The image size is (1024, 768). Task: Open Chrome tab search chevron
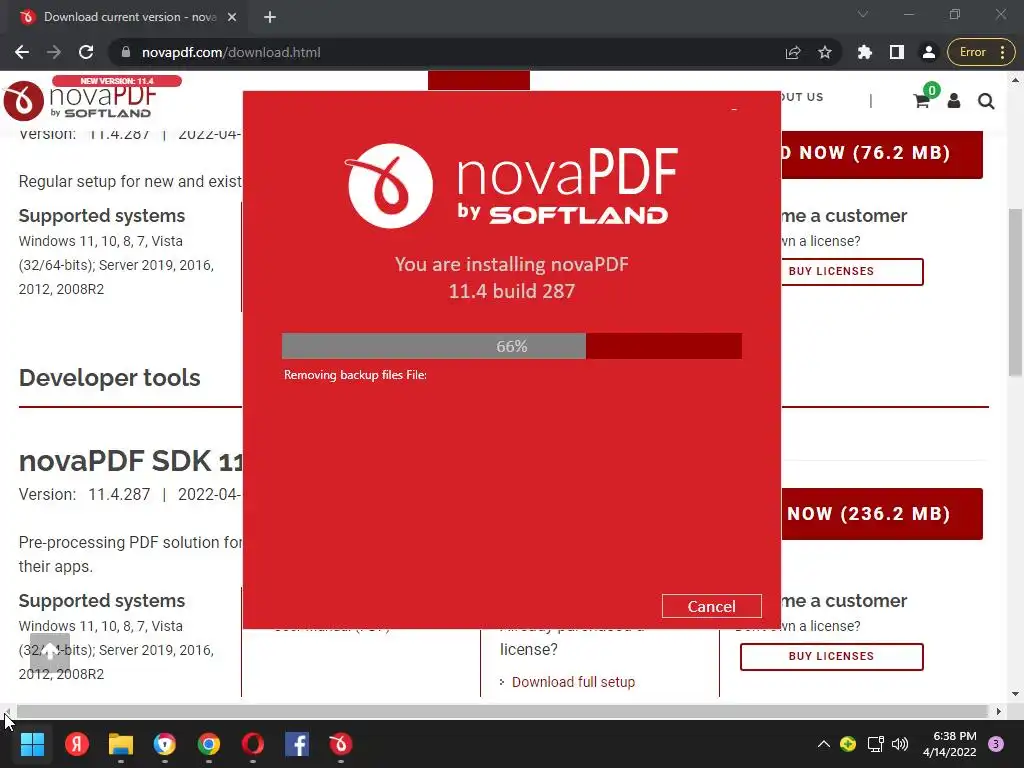tap(863, 14)
